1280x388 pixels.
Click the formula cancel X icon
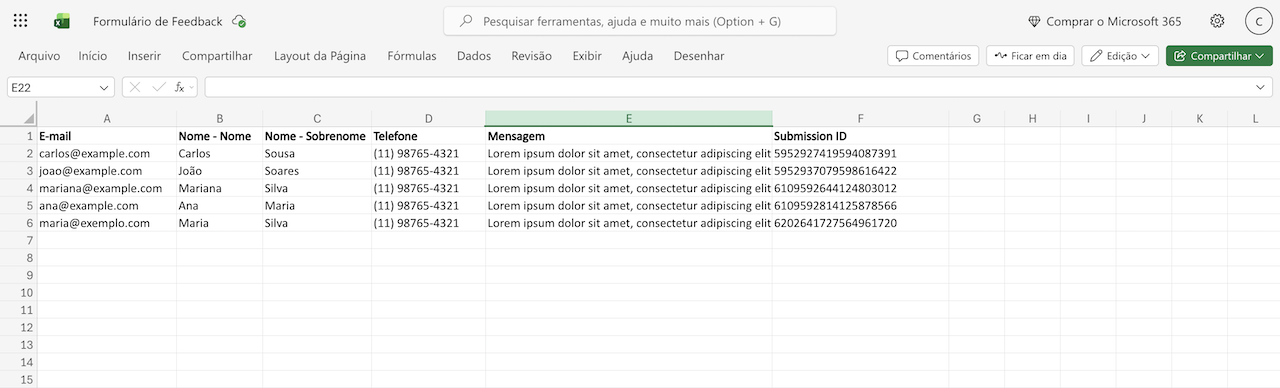pyautogui.click(x=135, y=87)
